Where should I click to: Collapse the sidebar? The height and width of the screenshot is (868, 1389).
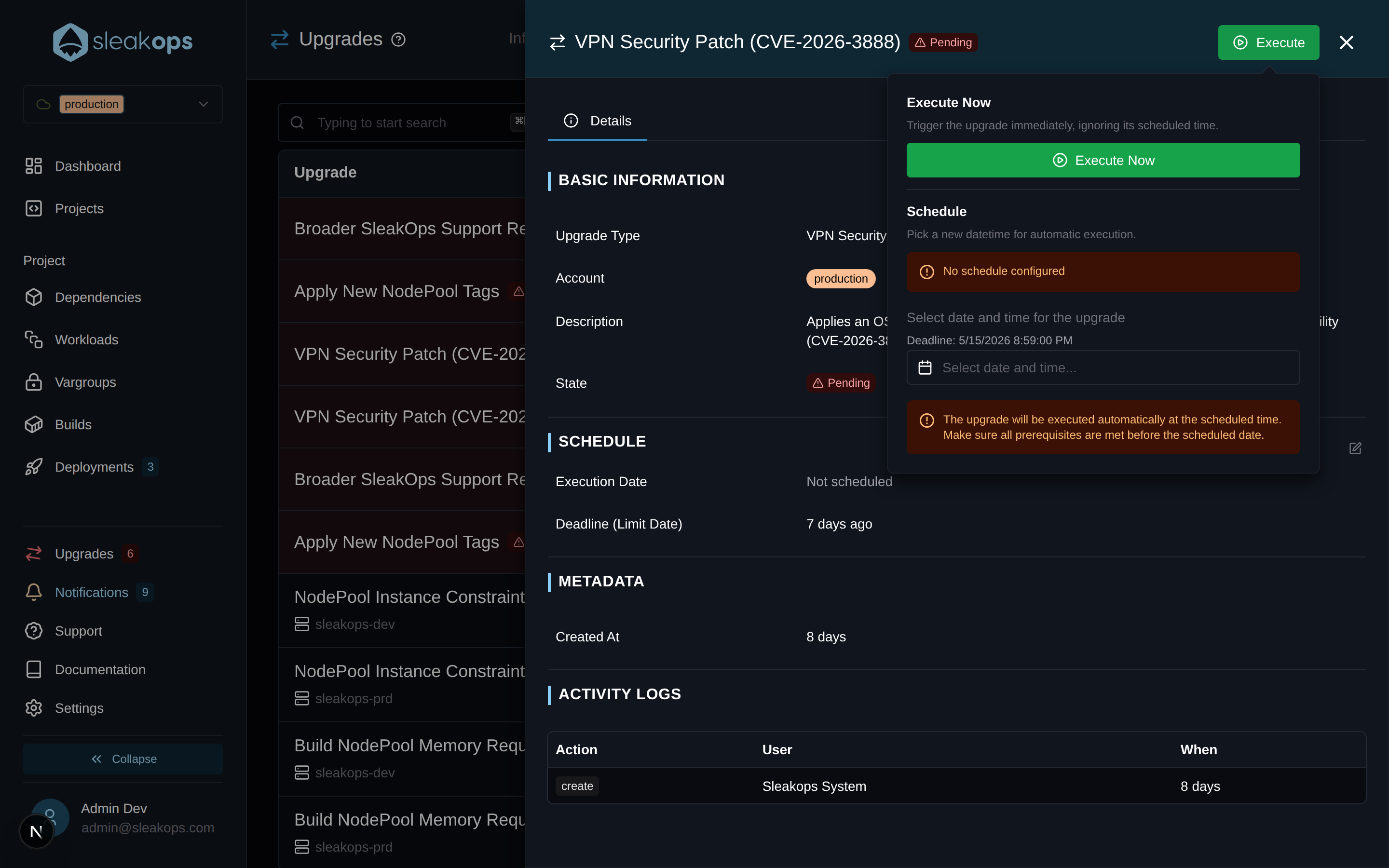(x=123, y=759)
